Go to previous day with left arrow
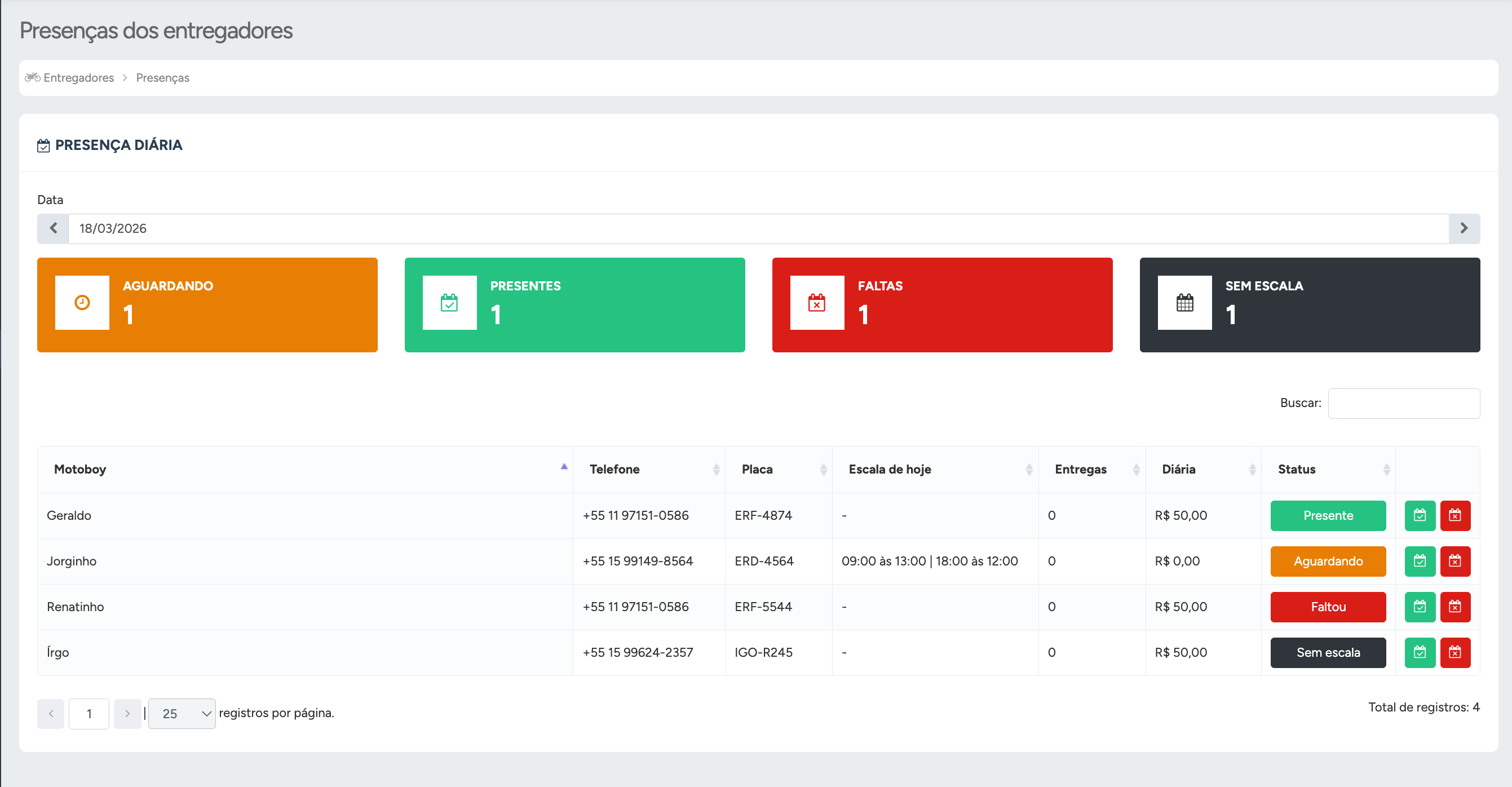Screen dimensions: 1512x787 coord(53,228)
